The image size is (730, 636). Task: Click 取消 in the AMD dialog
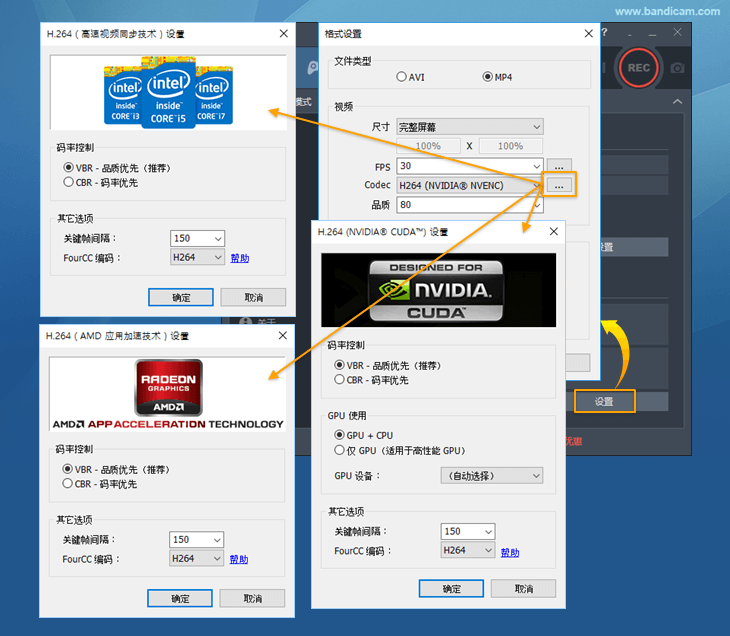point(252,598)
